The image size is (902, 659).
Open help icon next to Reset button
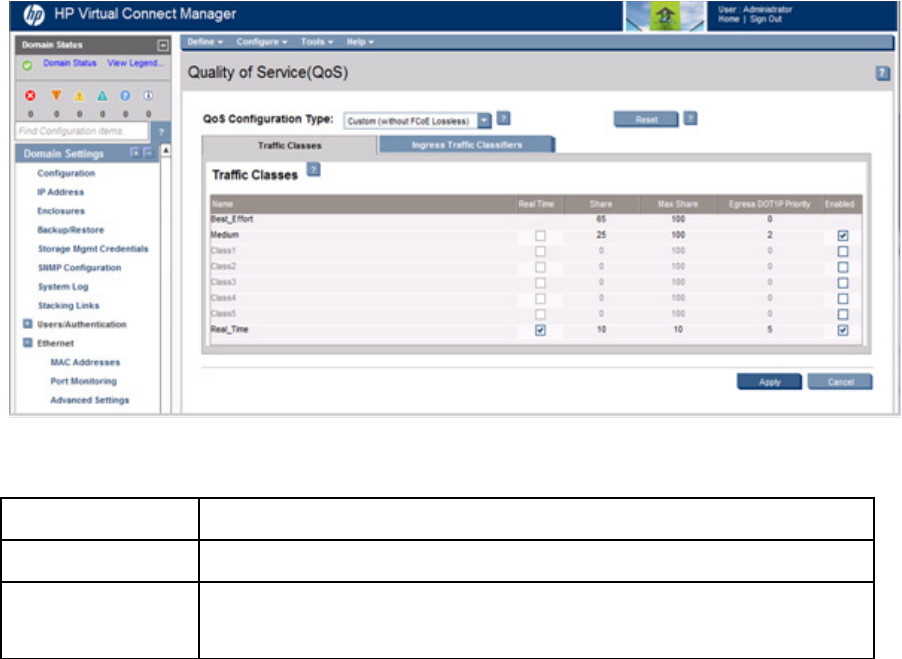[x=690, y=118]
